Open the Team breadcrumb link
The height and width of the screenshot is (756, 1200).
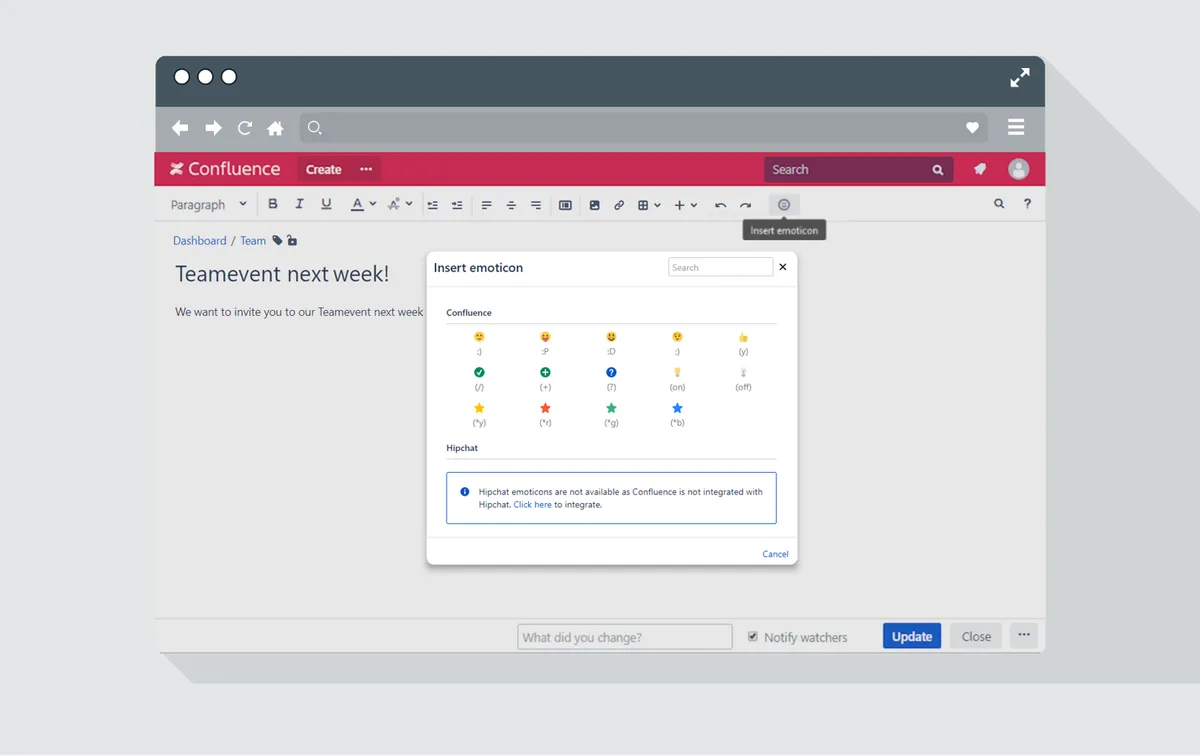[253, 241]
